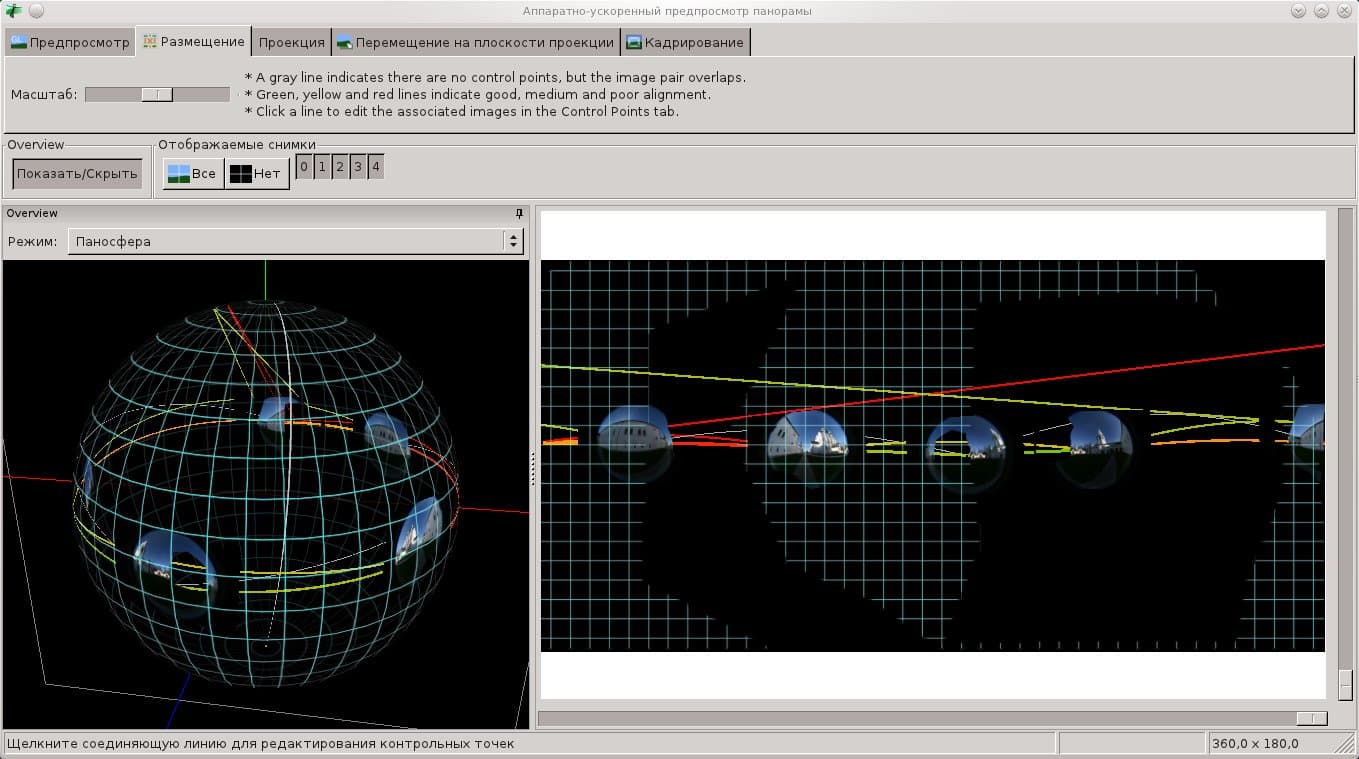Switch to the Проекция tab
Screen dimensions: 1359x759
[291, 42]
